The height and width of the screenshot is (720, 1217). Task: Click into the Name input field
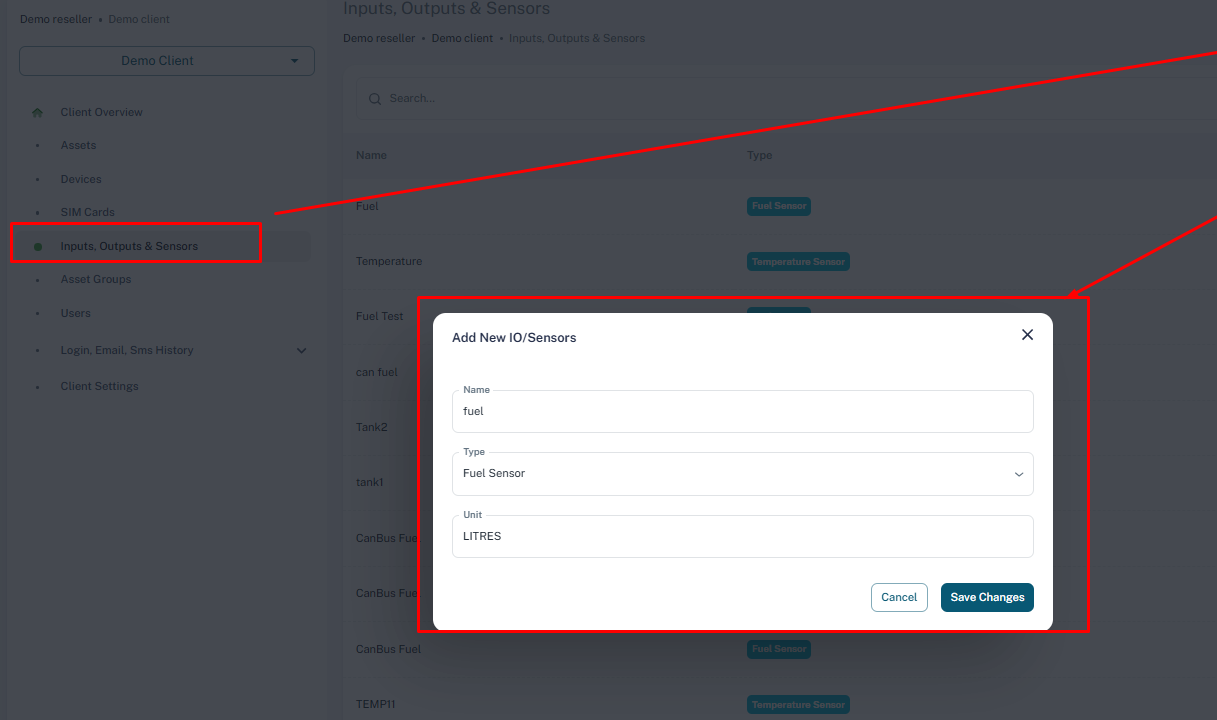click(742, 412)
